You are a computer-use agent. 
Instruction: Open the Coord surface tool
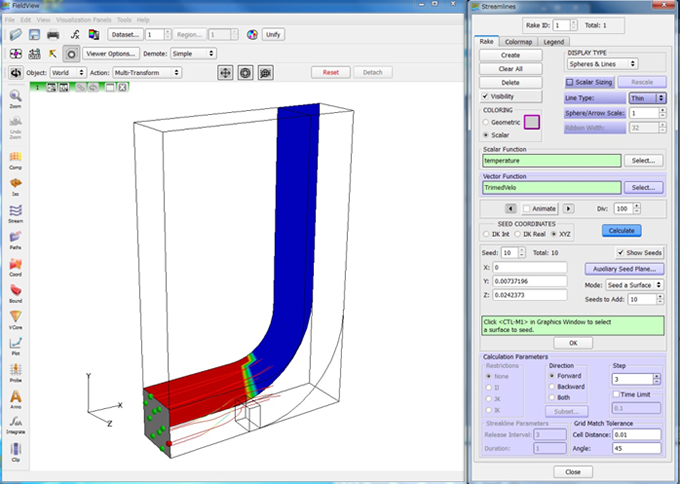point(16,264)
